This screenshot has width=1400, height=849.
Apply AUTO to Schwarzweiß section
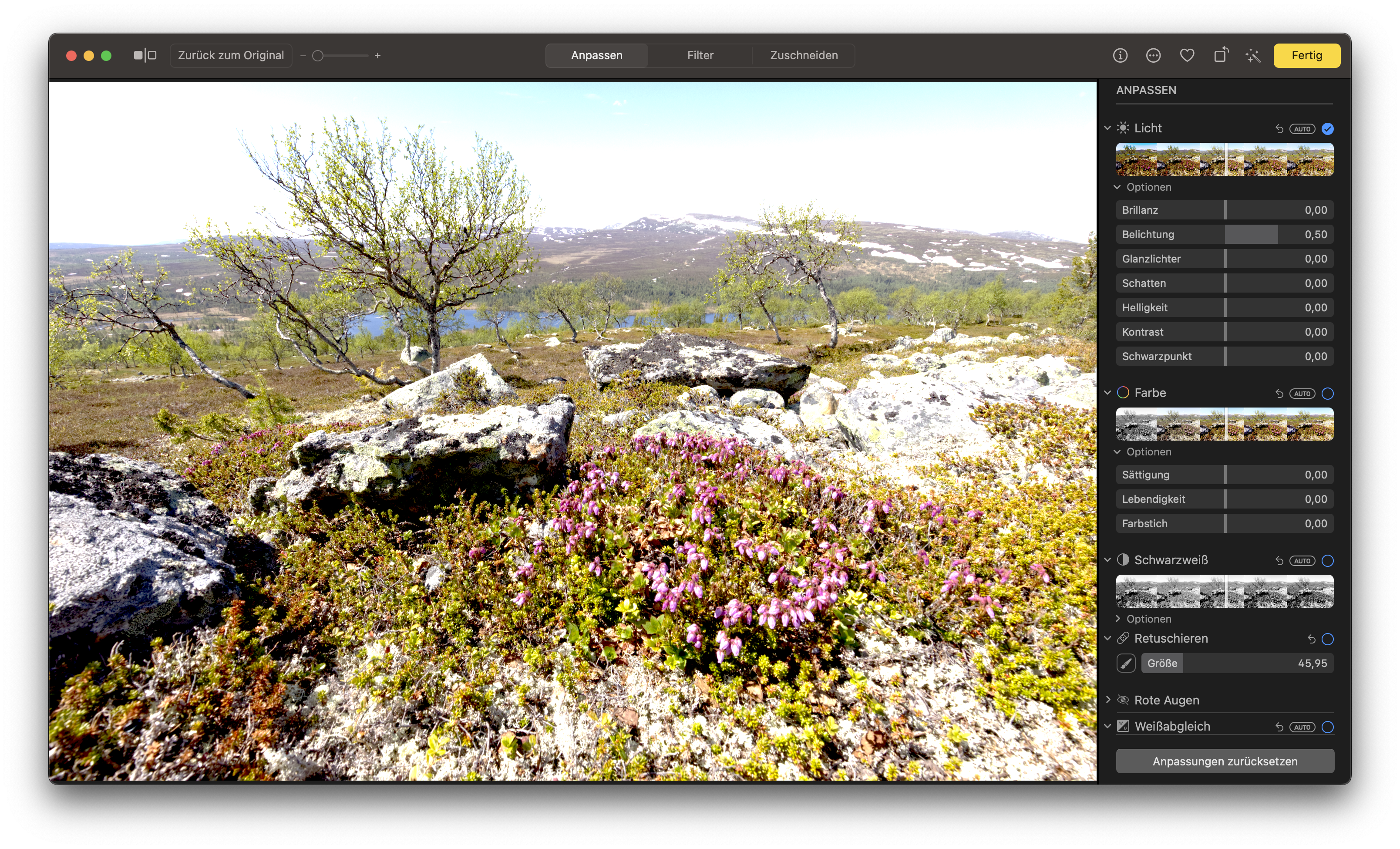[1302, 561]
